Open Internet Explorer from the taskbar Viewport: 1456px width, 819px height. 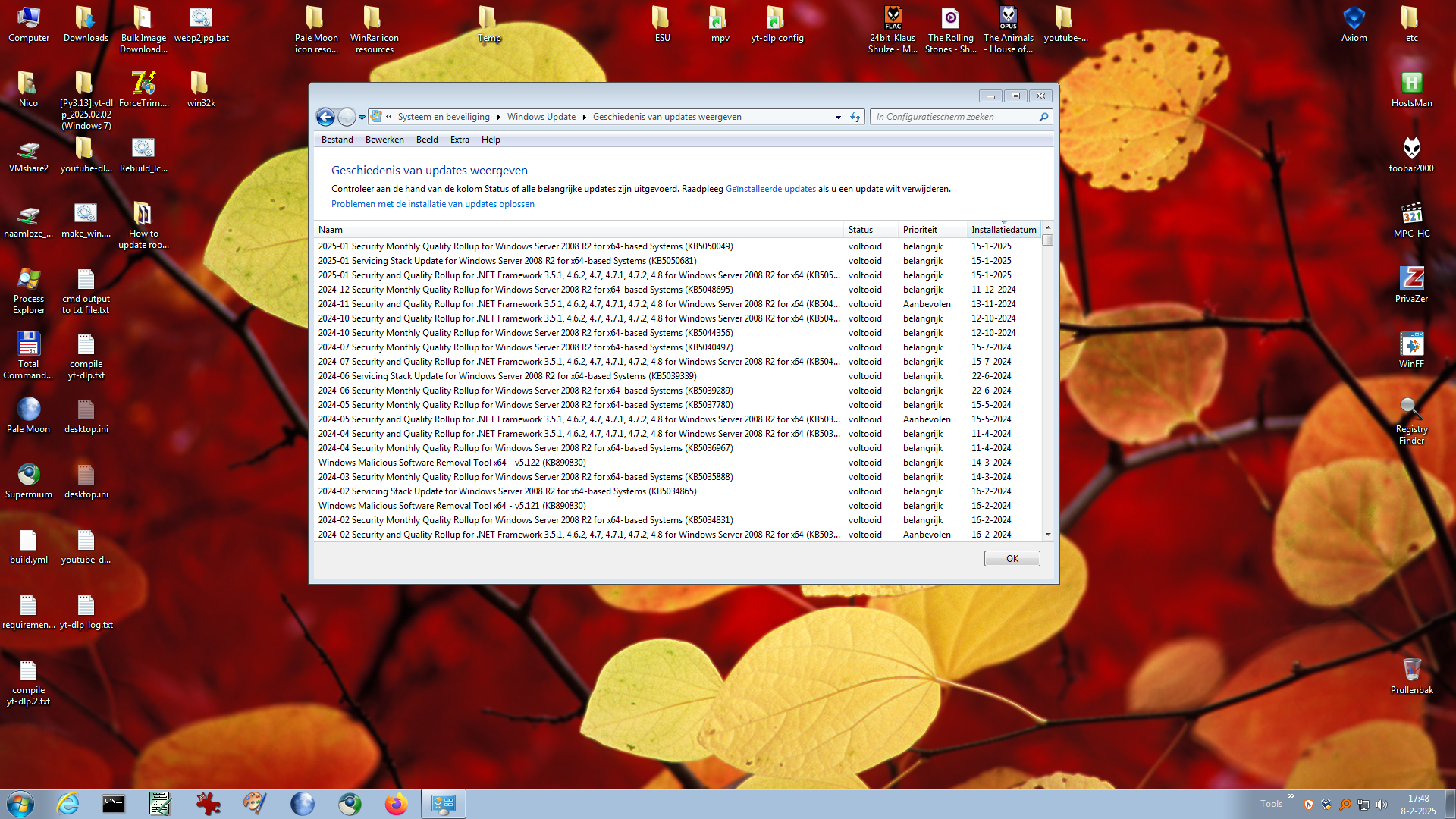(x=68, y=804)
